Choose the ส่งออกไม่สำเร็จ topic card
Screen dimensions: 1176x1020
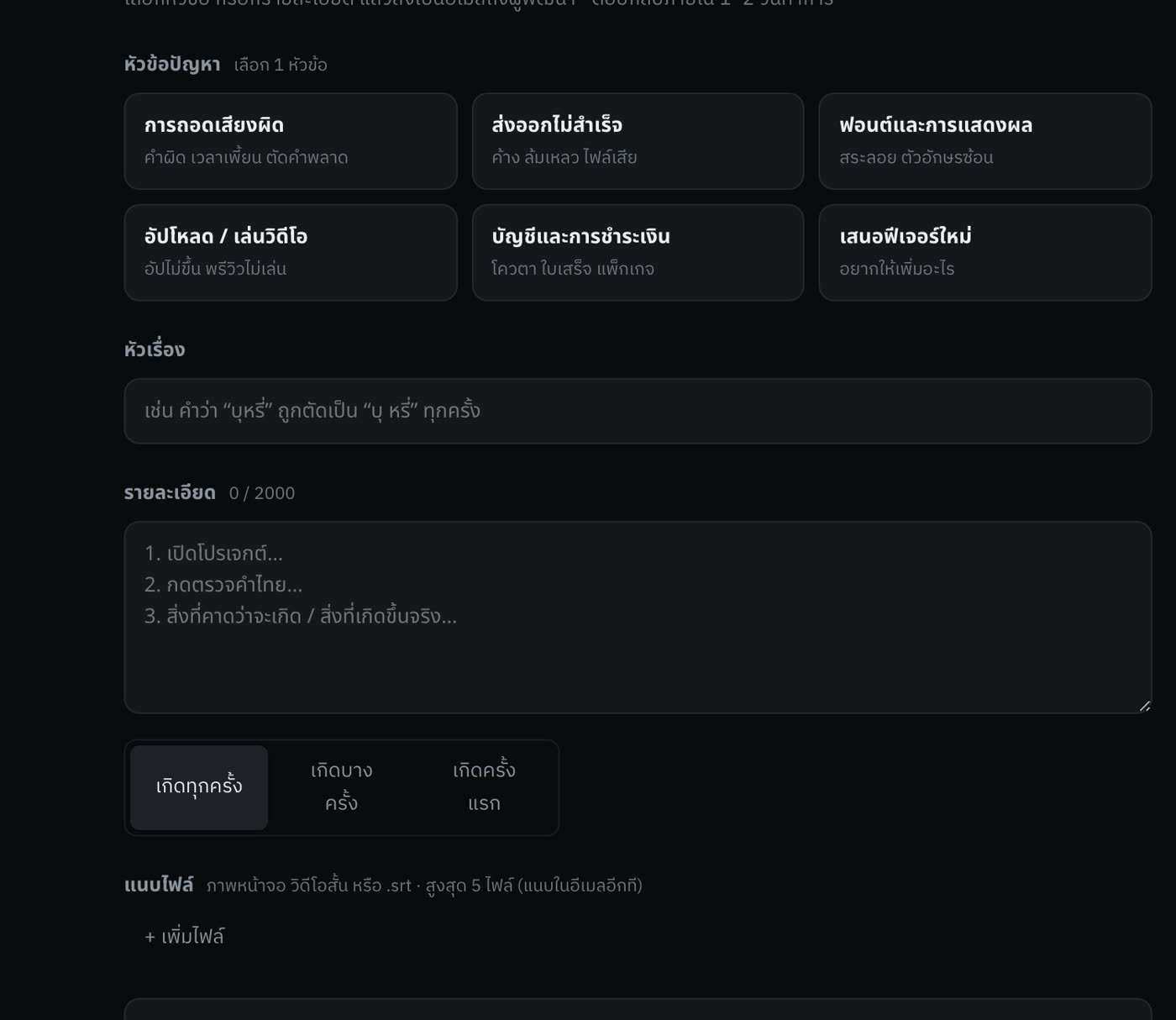638,141
